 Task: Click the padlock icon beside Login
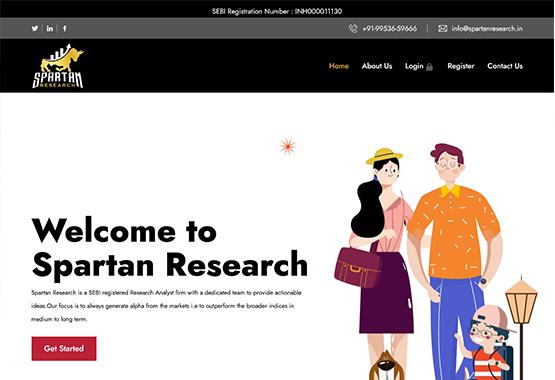(x=429, y=67)
